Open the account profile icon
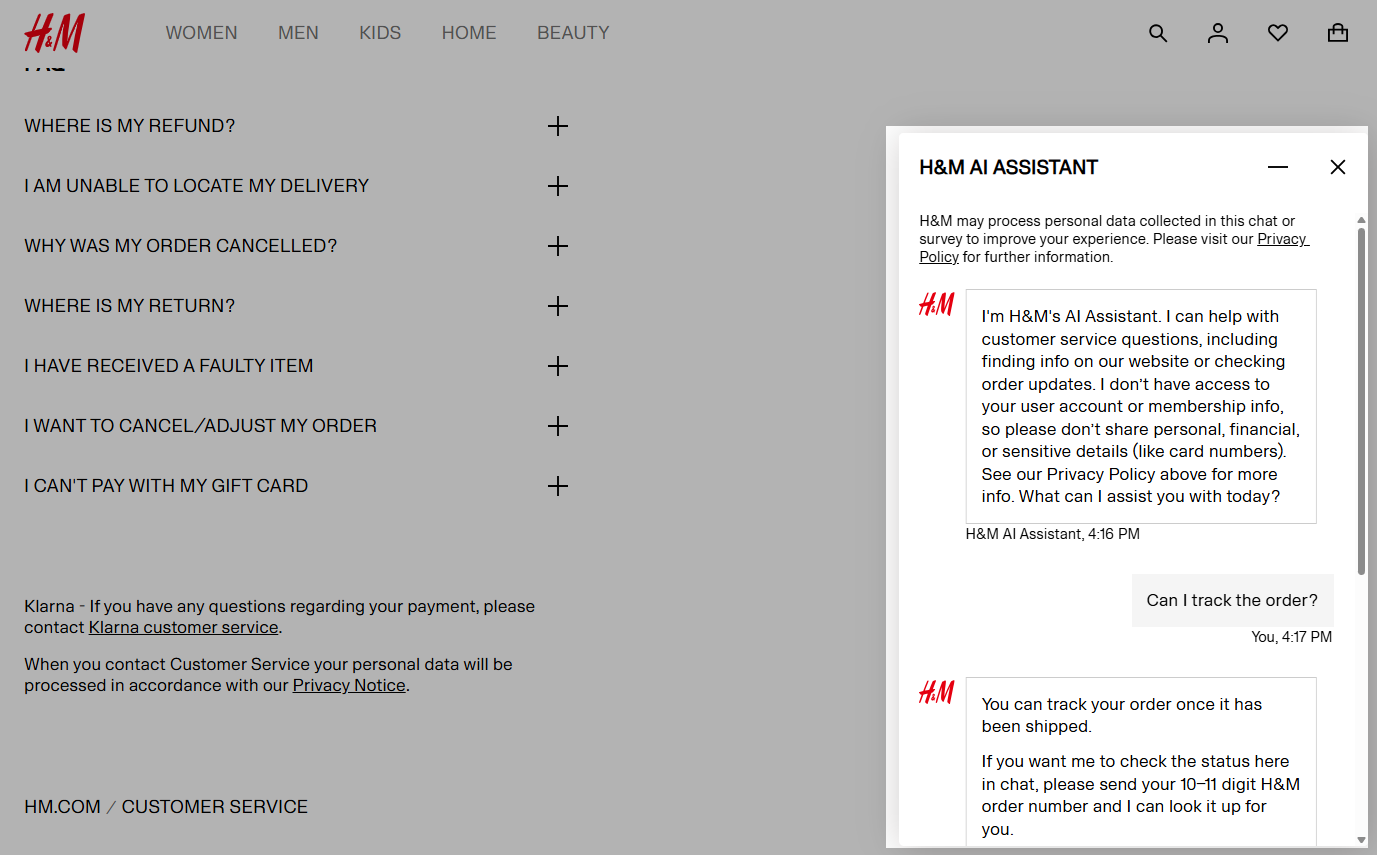Viewport: 1377px width, 855px height. [1218, 33]
